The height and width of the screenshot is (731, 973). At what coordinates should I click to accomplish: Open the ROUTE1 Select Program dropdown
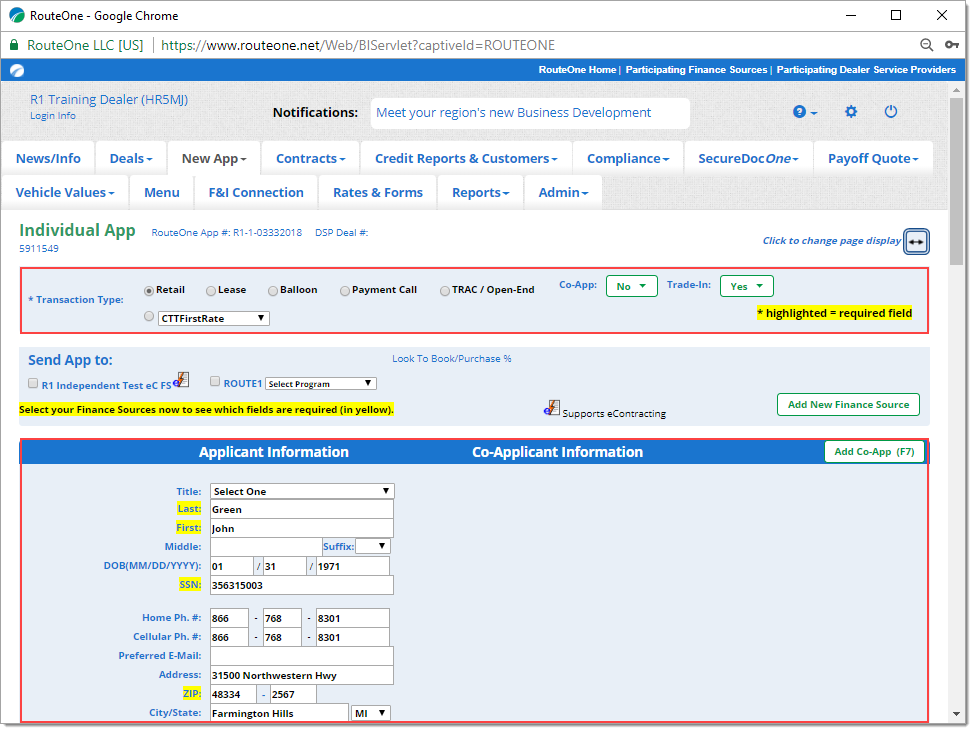tap(321, 383)
